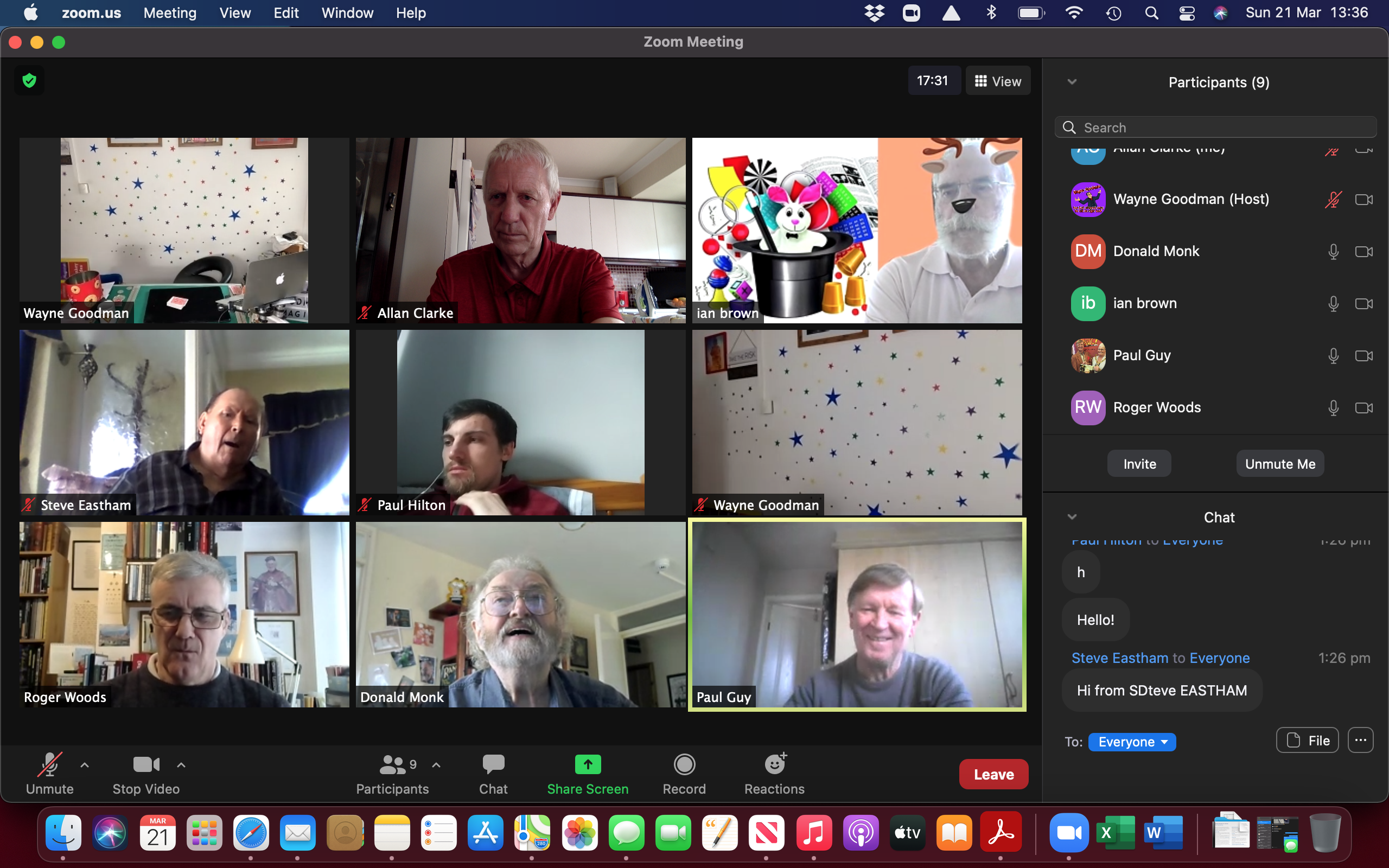Open the Meeting menu

coord(170,12)
